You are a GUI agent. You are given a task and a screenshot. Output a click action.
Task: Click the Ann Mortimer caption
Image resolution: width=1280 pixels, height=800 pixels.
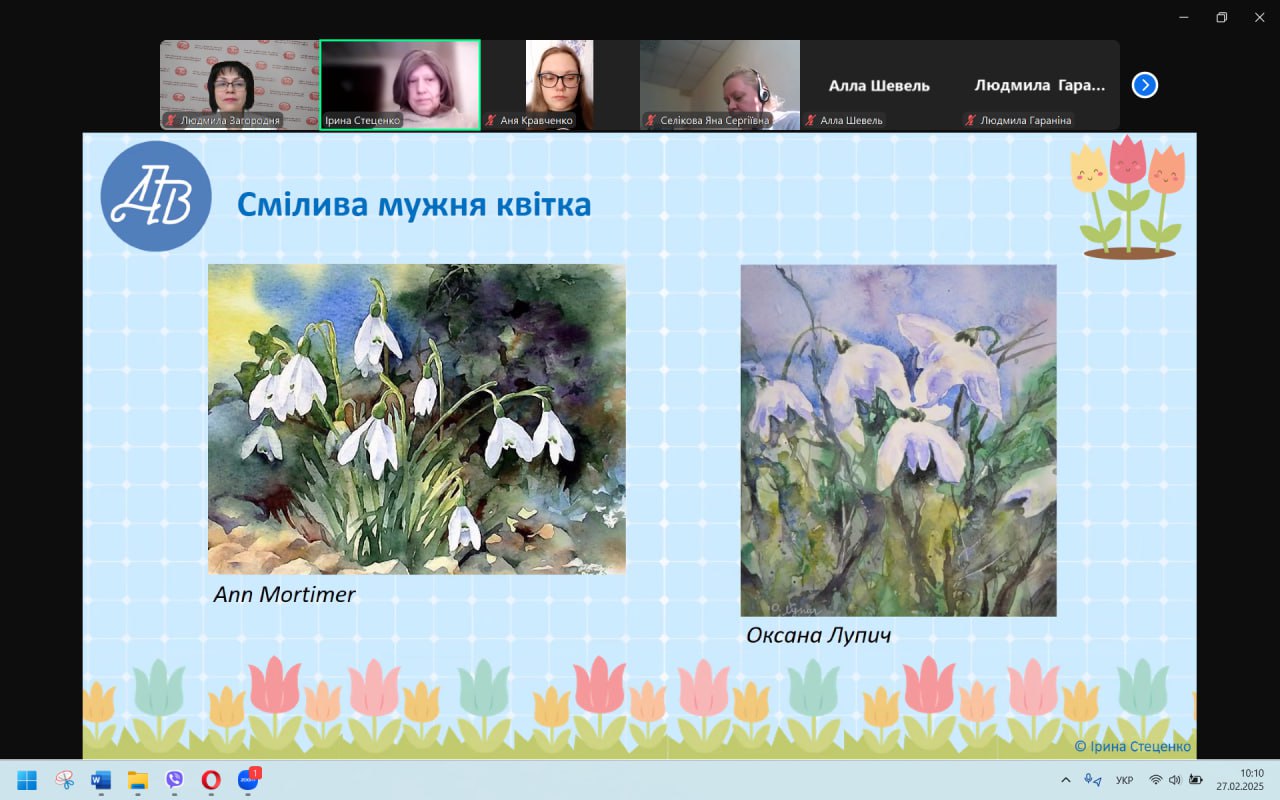(285, 595)
